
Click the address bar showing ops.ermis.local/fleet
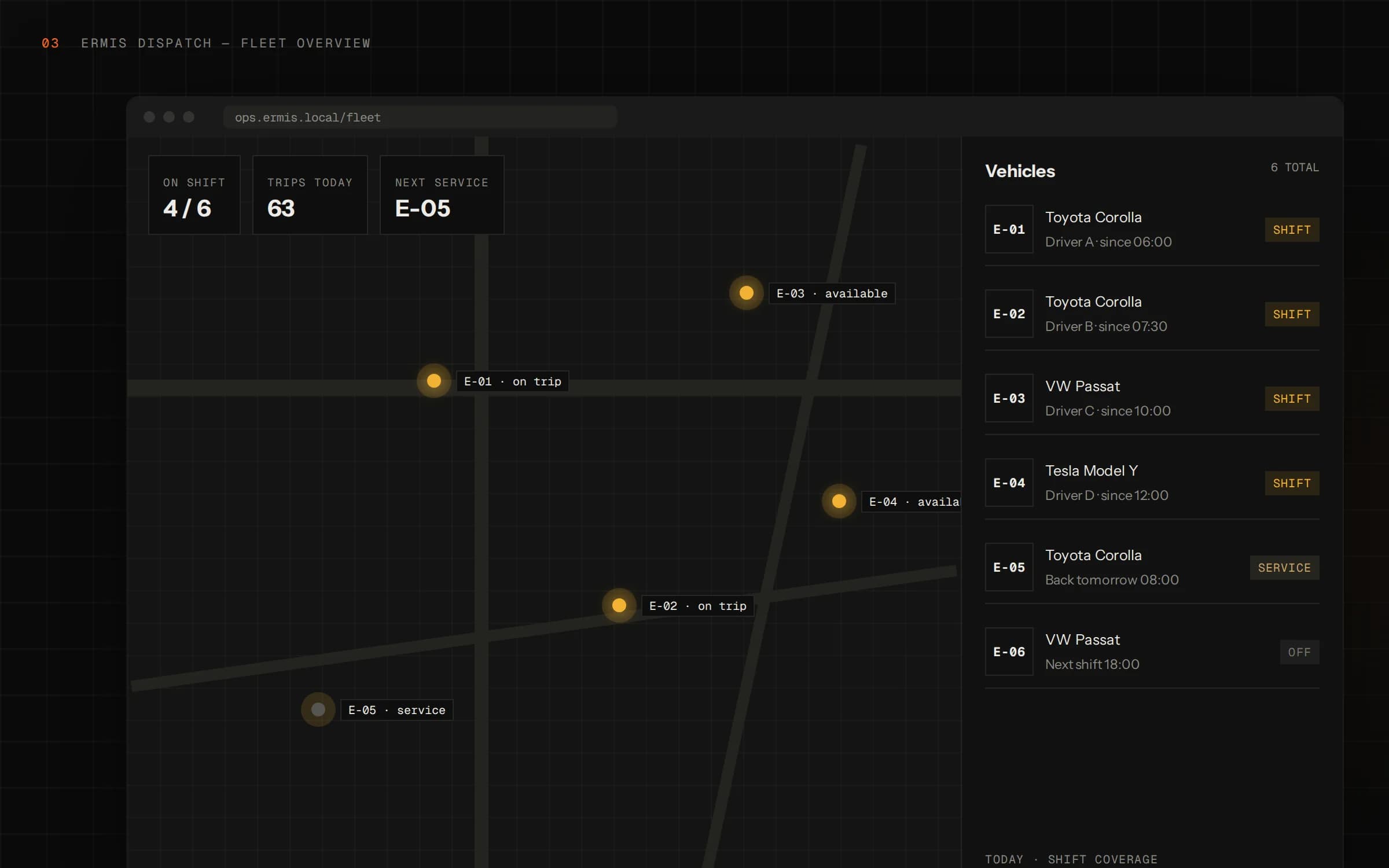point(420,117)
